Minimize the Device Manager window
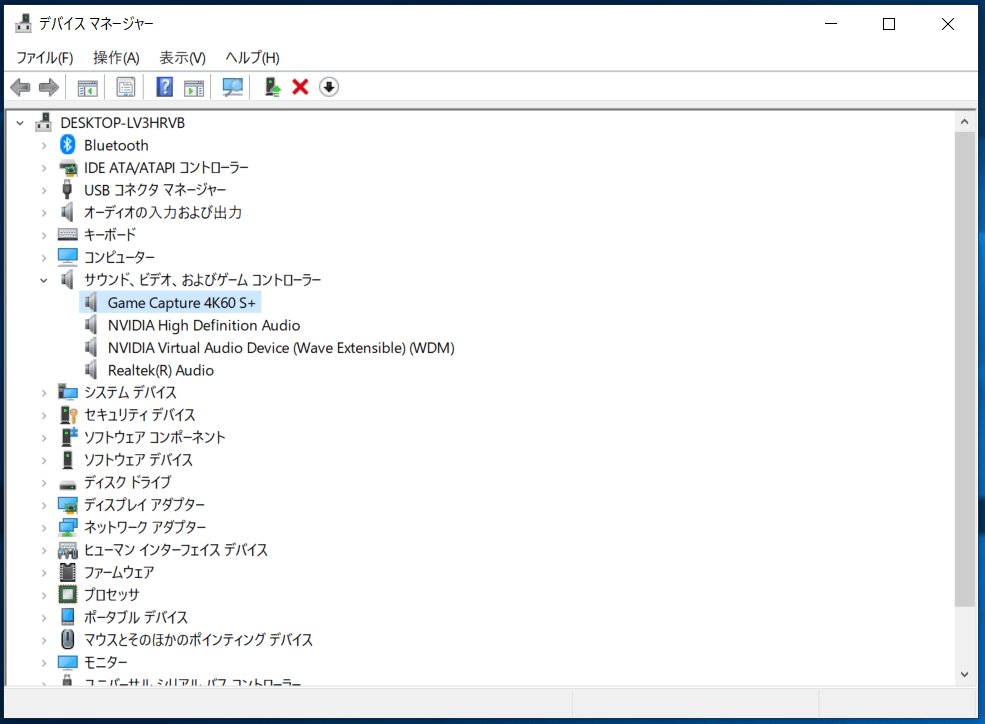985x724 pixels. point(830,24)
